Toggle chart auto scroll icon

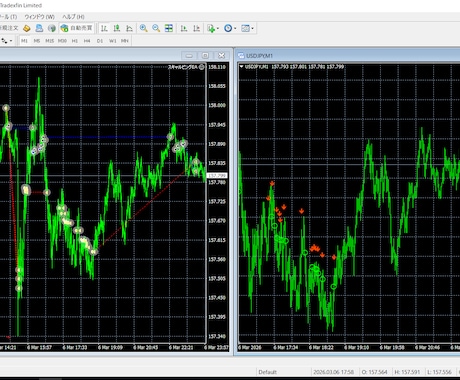[184, 28]
